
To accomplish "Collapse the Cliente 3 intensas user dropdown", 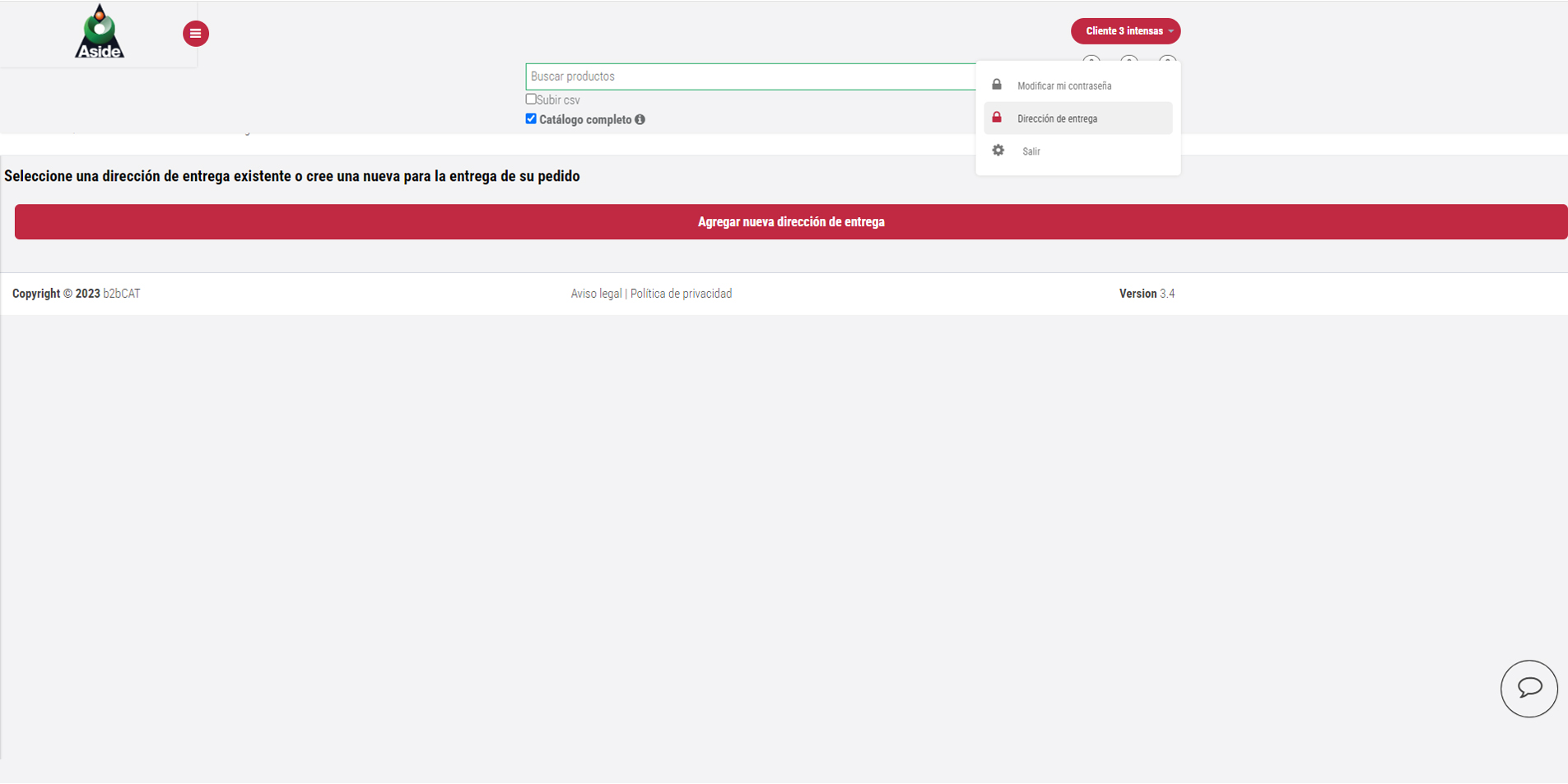I will pyautogui.click(x=1125, y=31).
